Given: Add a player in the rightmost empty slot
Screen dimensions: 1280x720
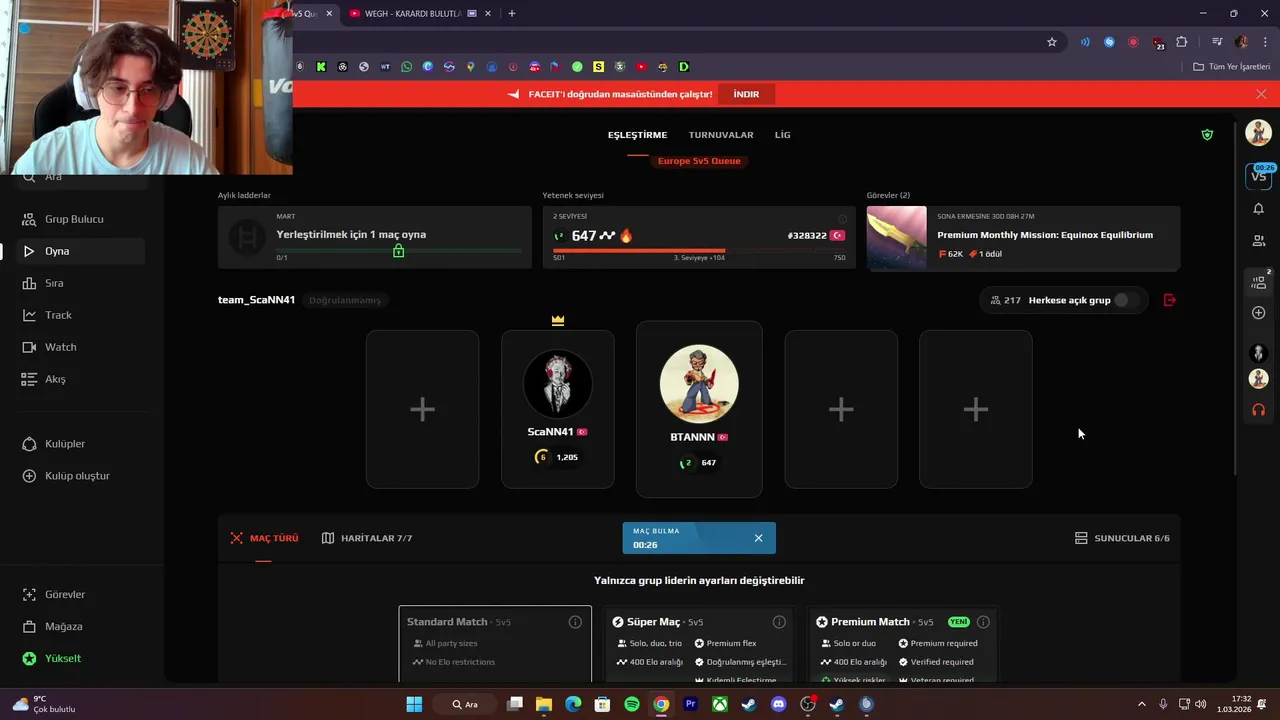Looking at the screenshot, I should 976,409.
